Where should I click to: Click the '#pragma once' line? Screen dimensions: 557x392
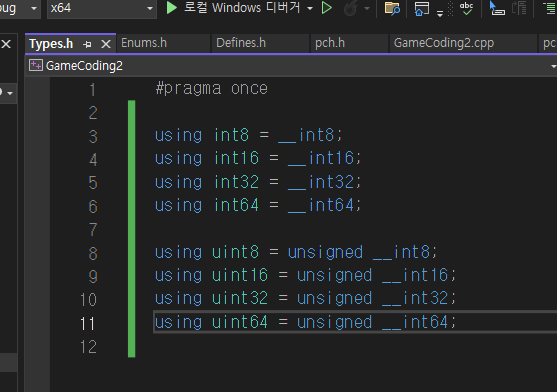pos(212,89)
